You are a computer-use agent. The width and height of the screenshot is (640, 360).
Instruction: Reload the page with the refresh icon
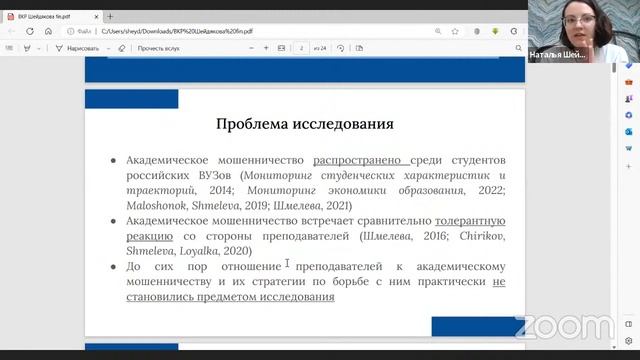coord(30,31)
